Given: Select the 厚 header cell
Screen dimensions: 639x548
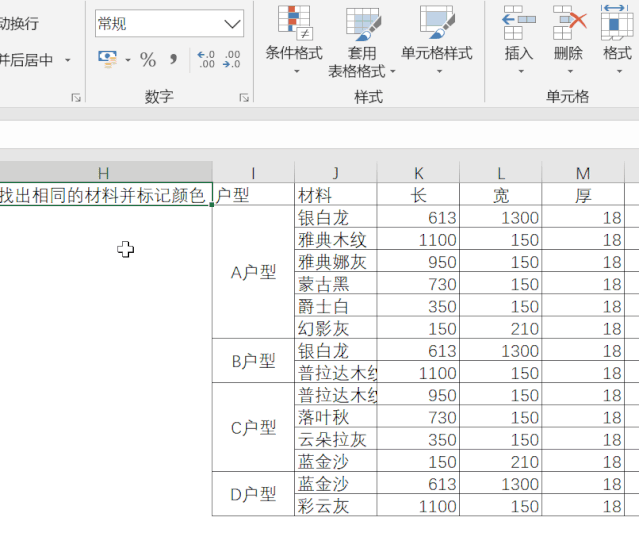Looking at the screenshot, I should click(x=583, y=194).
